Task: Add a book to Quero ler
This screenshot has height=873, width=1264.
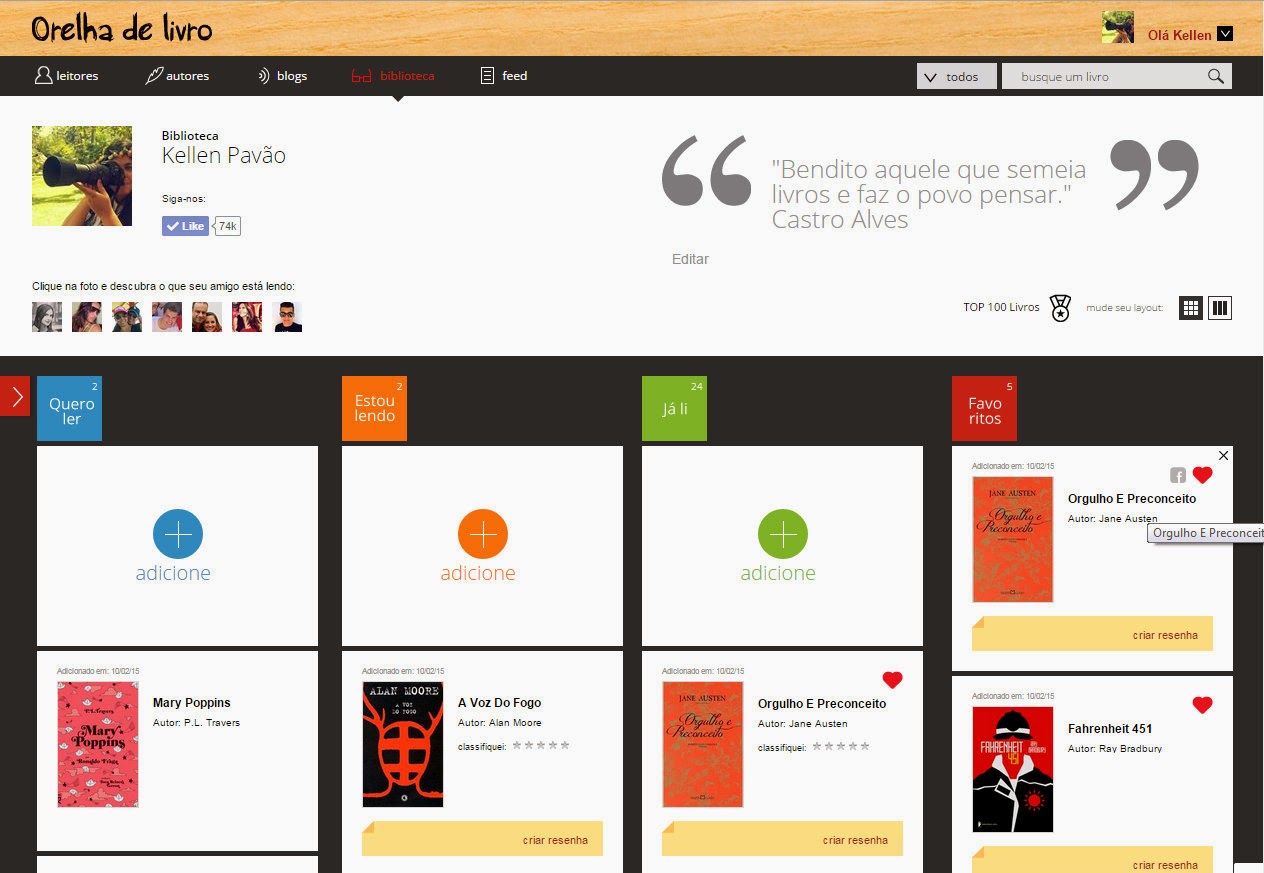Action: coord(178,534)
